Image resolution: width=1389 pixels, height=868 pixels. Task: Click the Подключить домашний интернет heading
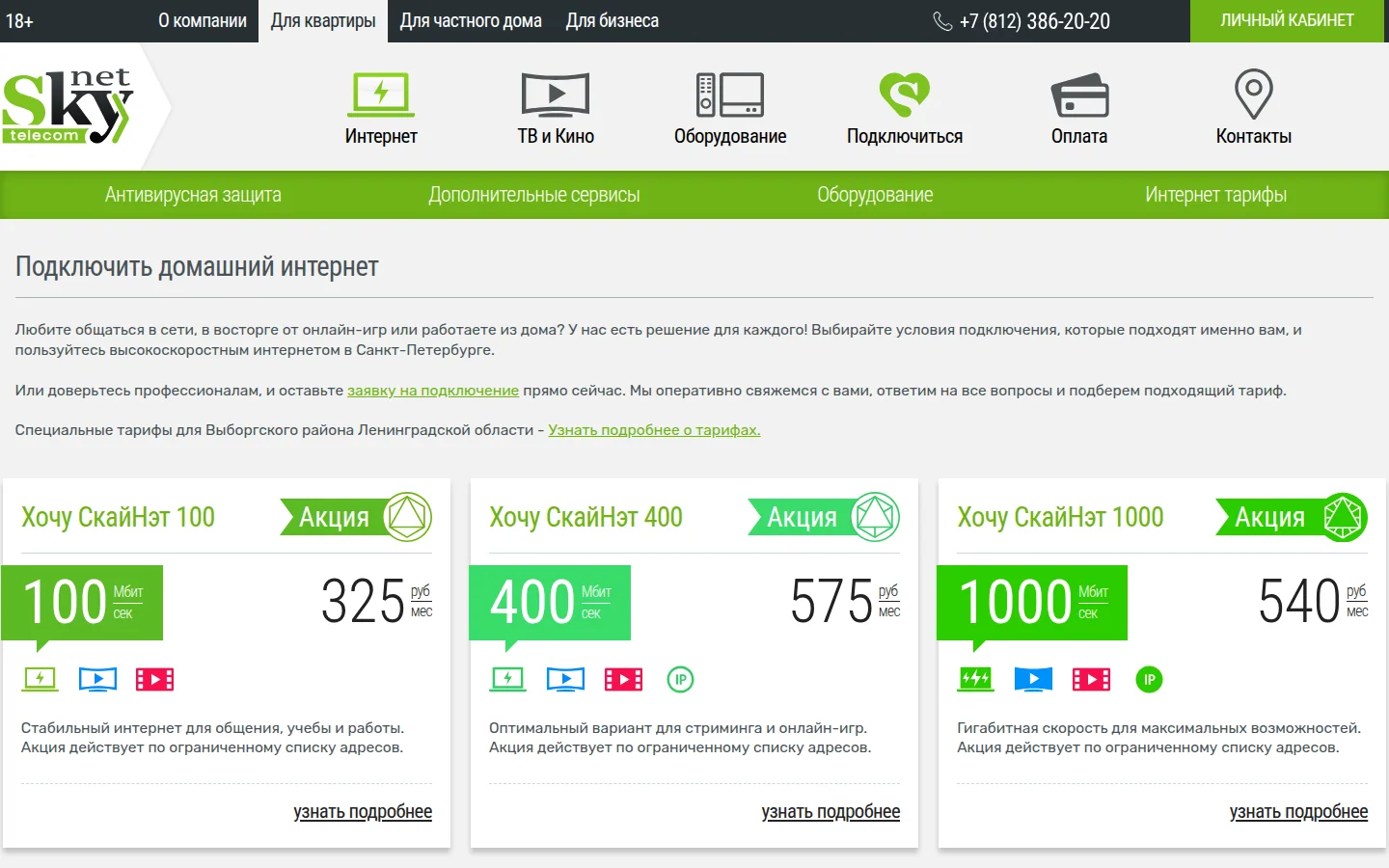click(197, 267)
